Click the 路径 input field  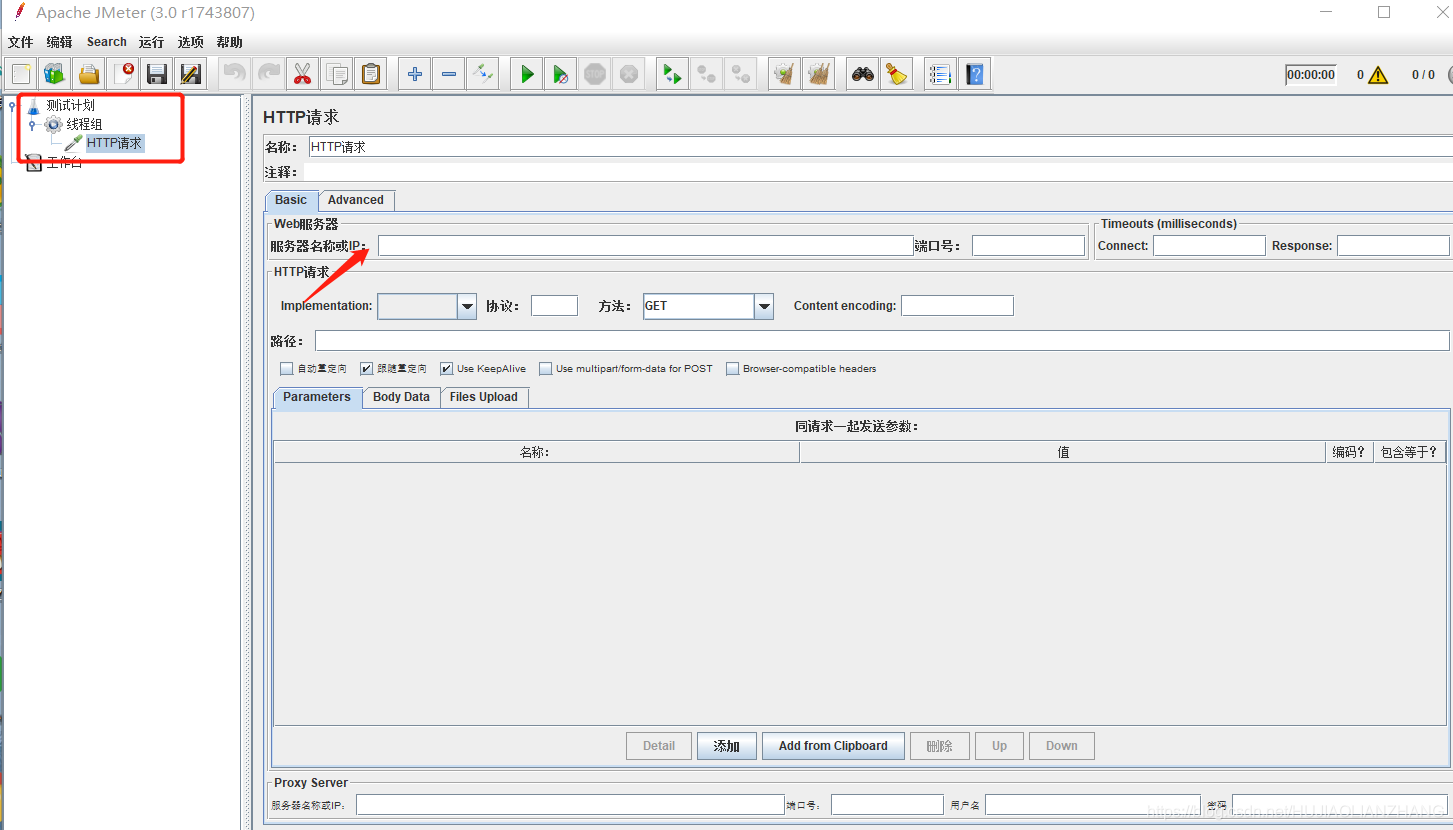click(882, 341)
